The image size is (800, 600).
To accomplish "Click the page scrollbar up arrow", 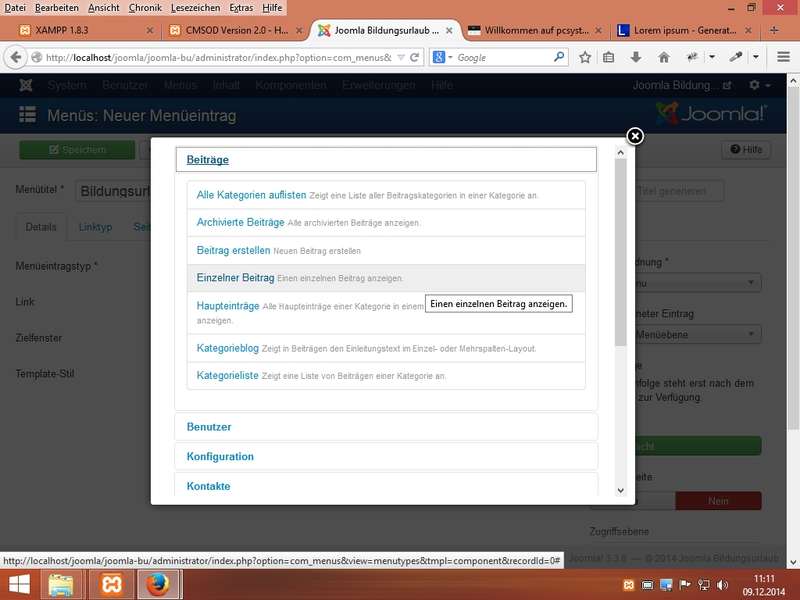I will (793, 81).
